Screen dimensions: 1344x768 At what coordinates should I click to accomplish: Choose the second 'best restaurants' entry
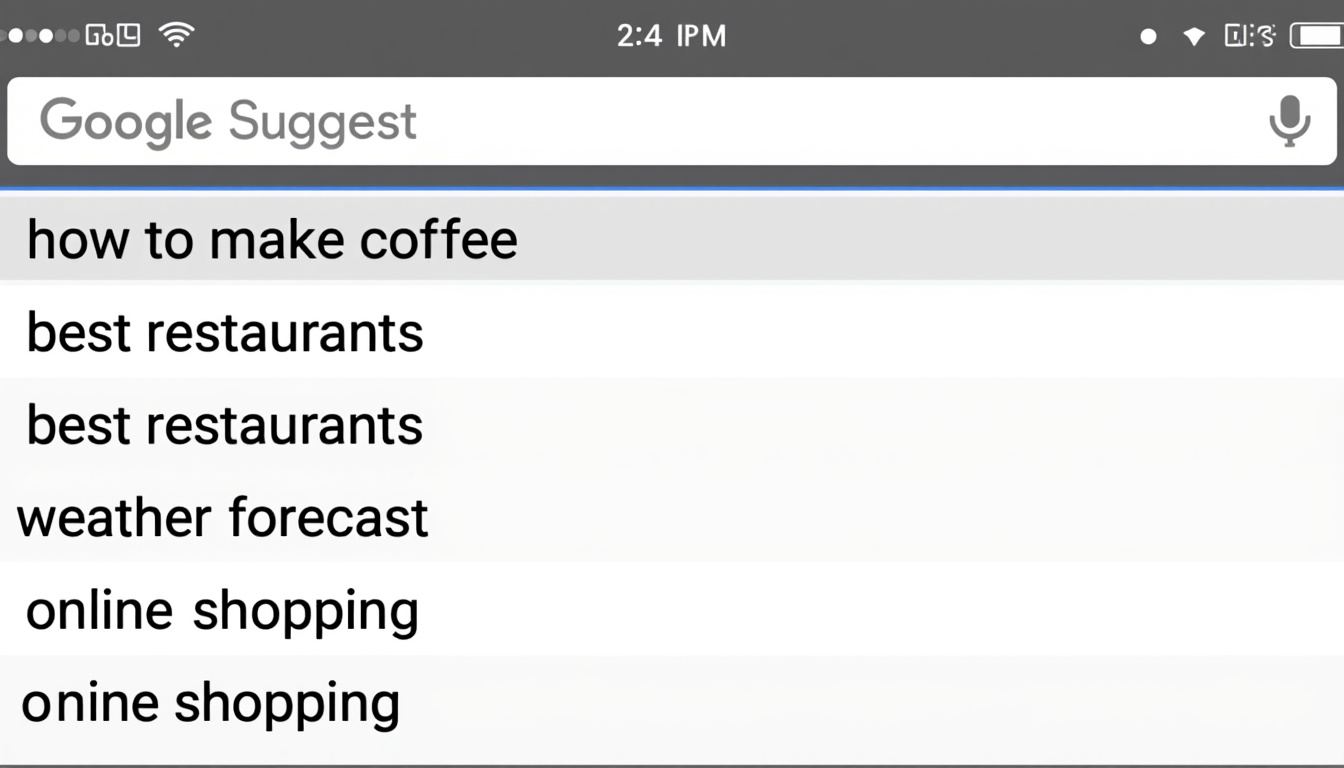(x=224, y=424)
